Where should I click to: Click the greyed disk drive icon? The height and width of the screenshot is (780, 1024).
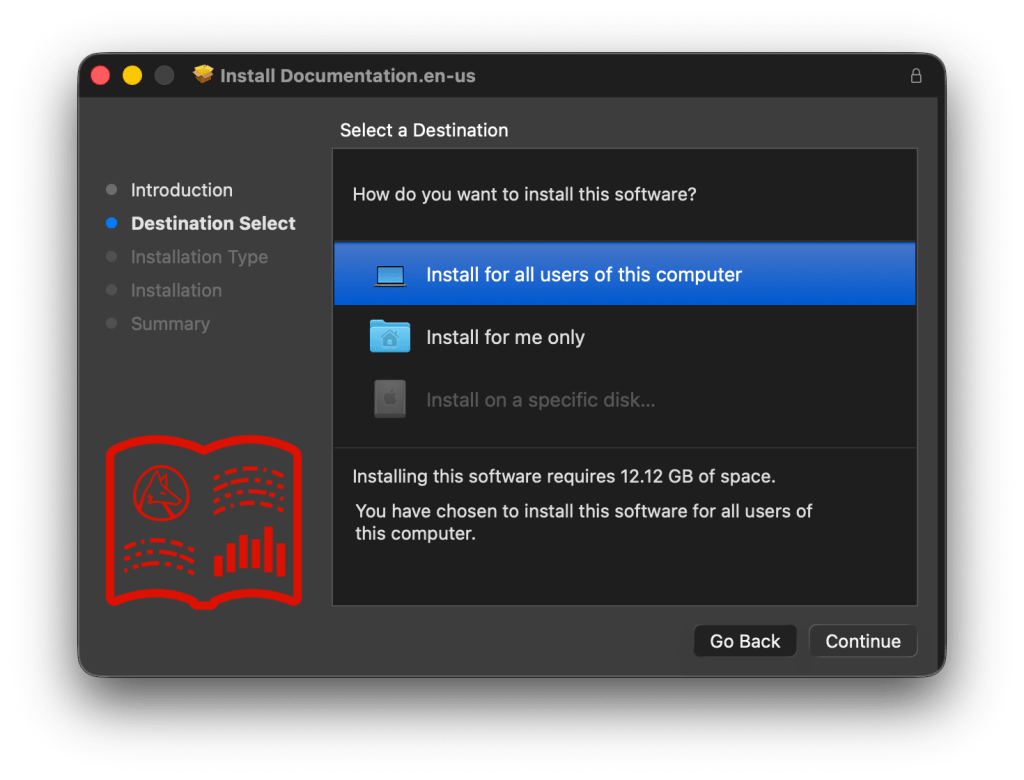coord(389,400)
